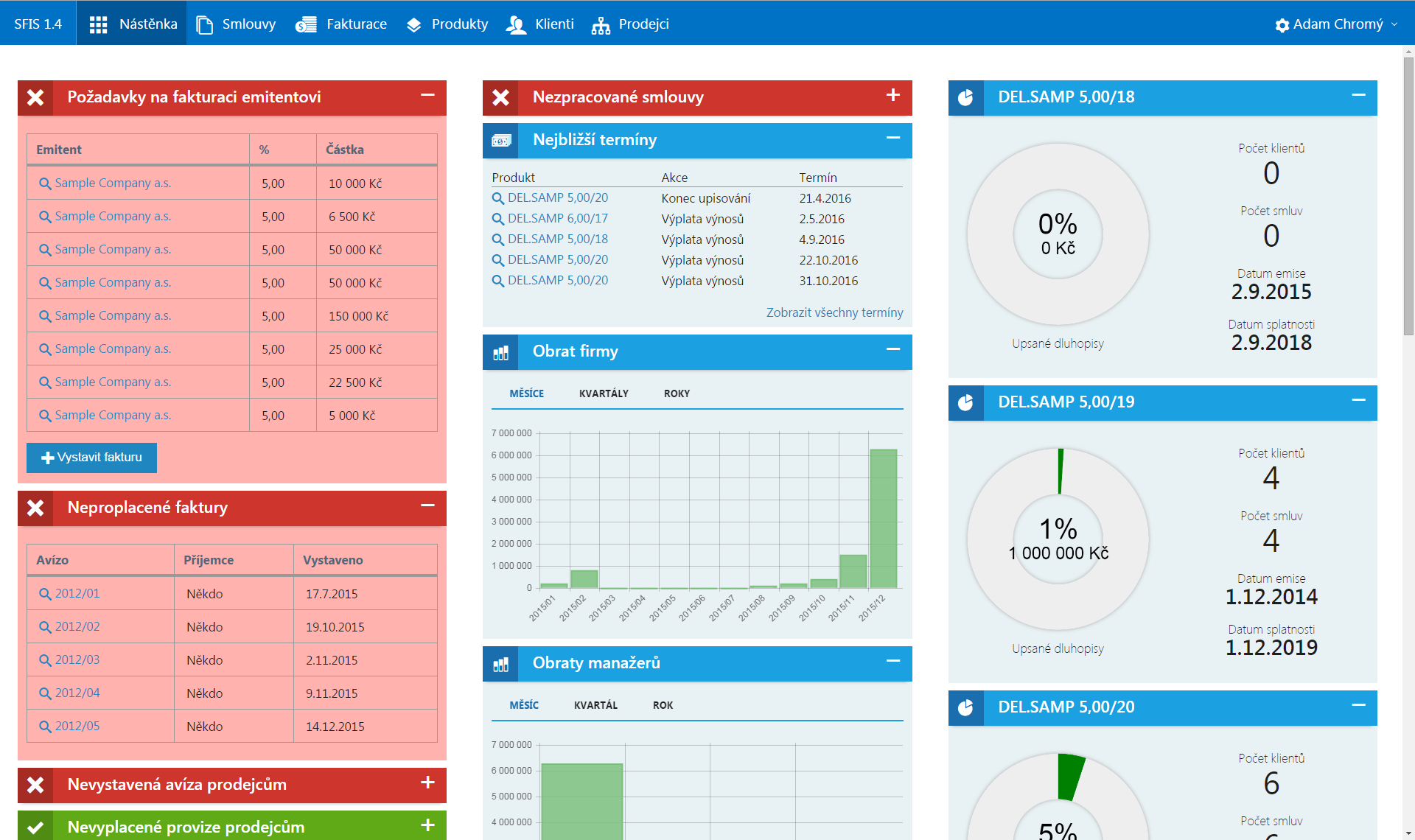Click the 2015/11 bar in Obrat firmy chart
Screen dimensions: 1415x840
tap(853, 571)
